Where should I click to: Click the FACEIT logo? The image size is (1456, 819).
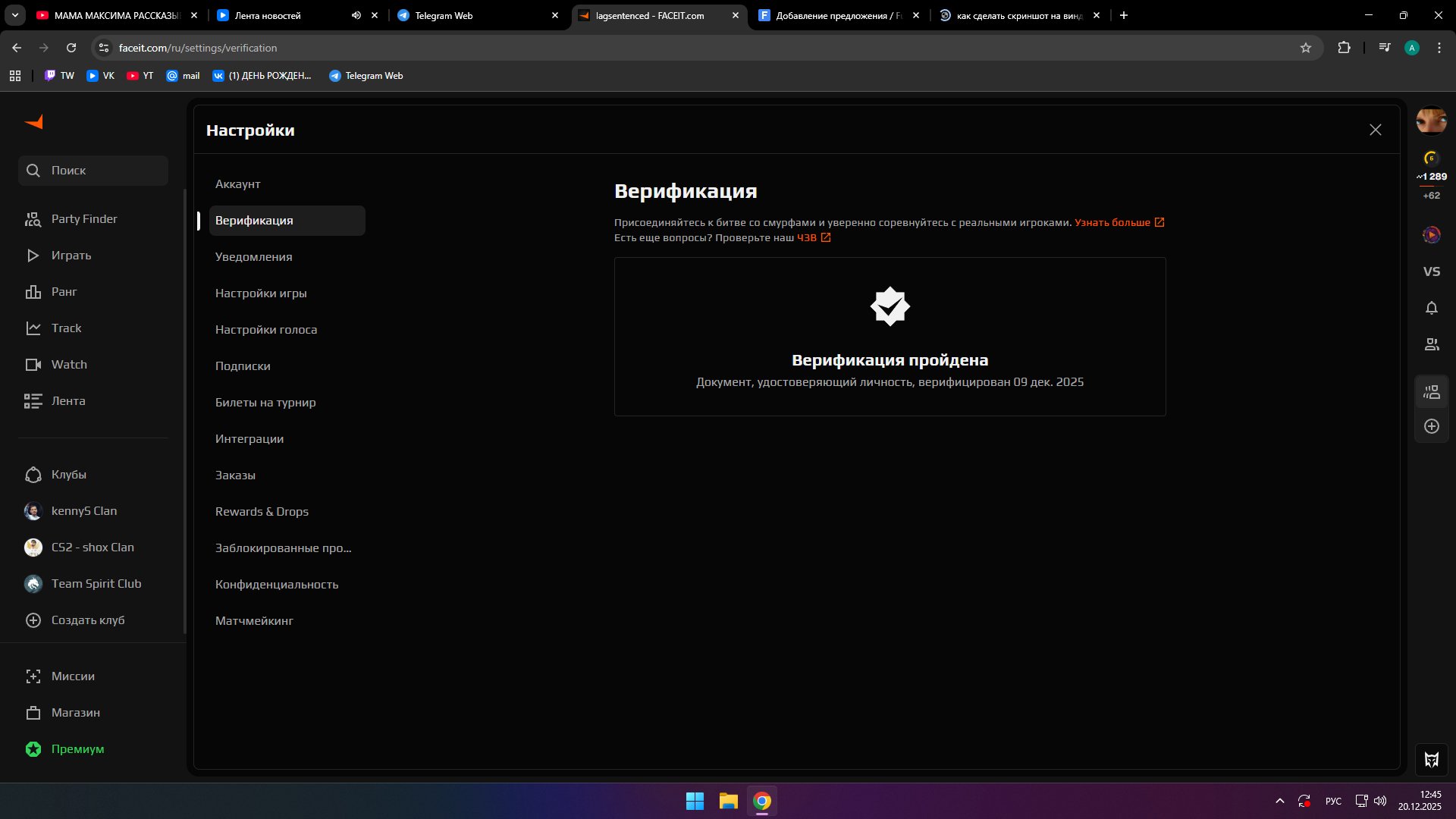[x=33, y=121]
